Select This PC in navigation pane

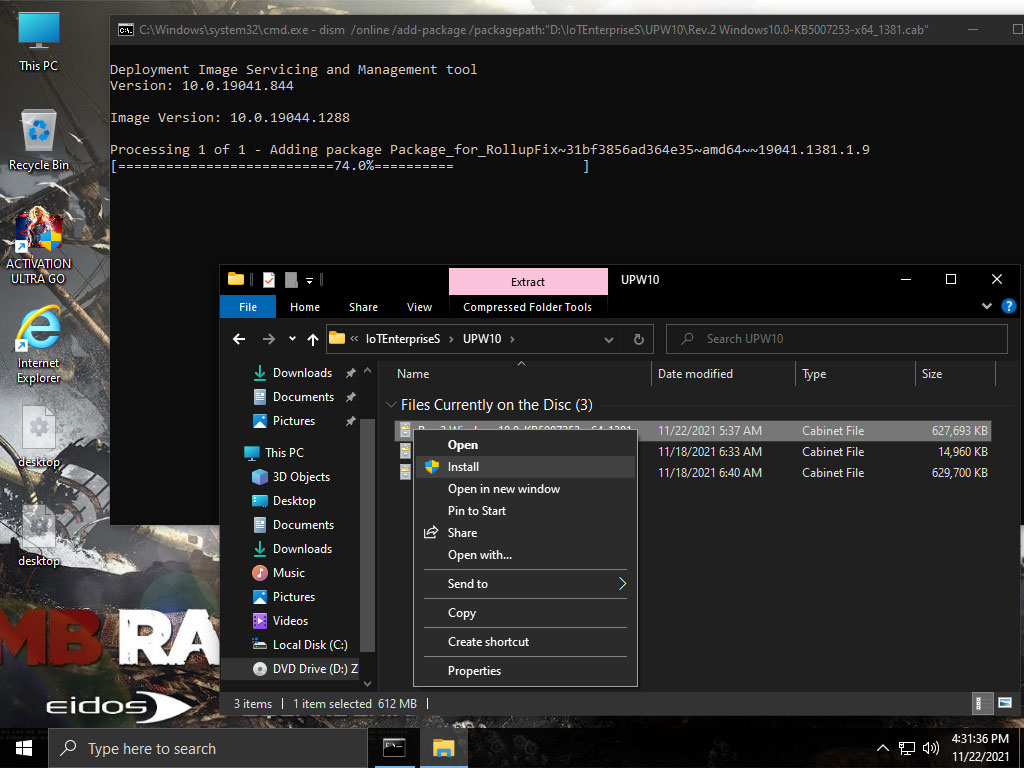[284, 453]
